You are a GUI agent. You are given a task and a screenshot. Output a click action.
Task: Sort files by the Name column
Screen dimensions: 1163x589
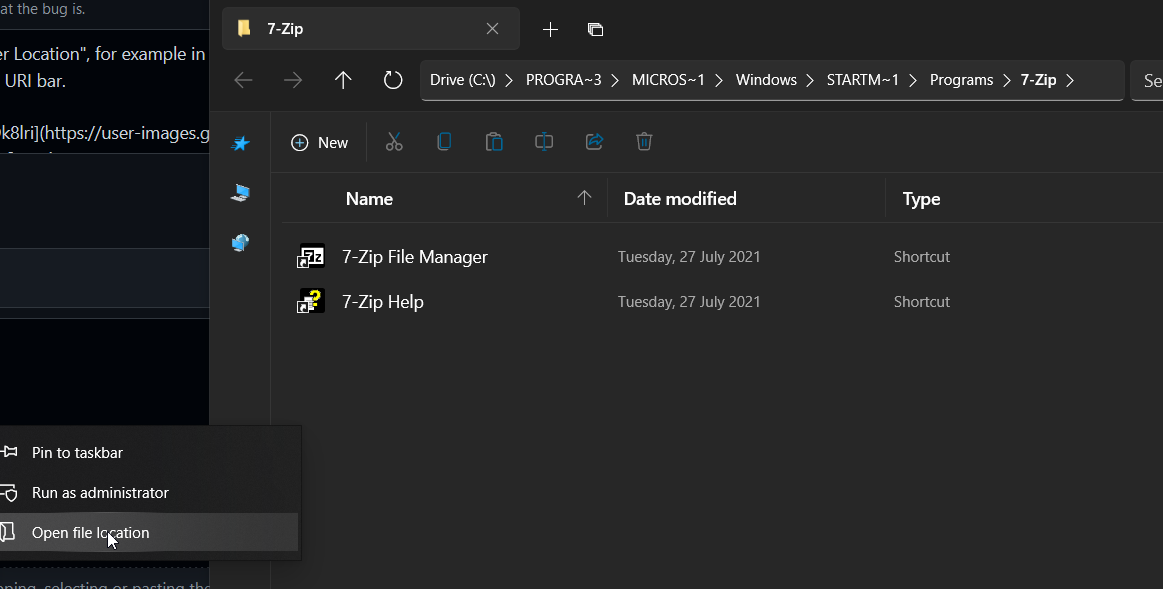[x=369, y=199]
